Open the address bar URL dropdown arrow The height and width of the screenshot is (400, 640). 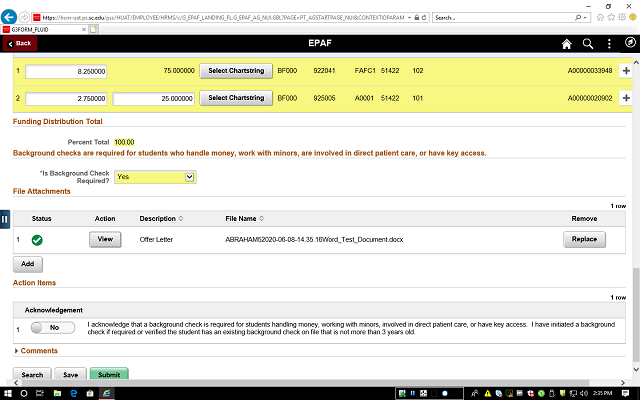(x=409, y=18)
